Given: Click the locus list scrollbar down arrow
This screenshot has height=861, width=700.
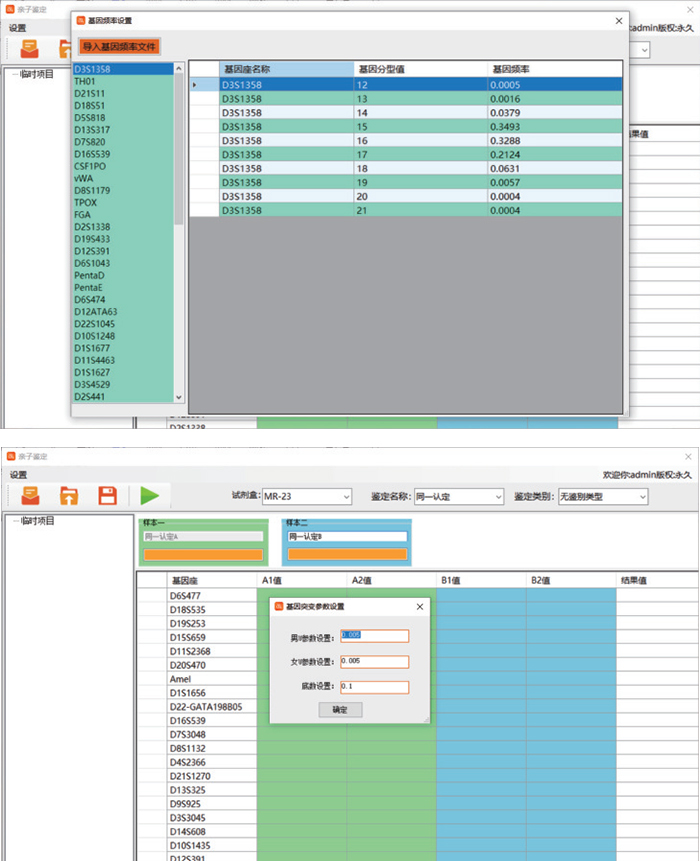Looking at the screenshot, I should 179,397.
